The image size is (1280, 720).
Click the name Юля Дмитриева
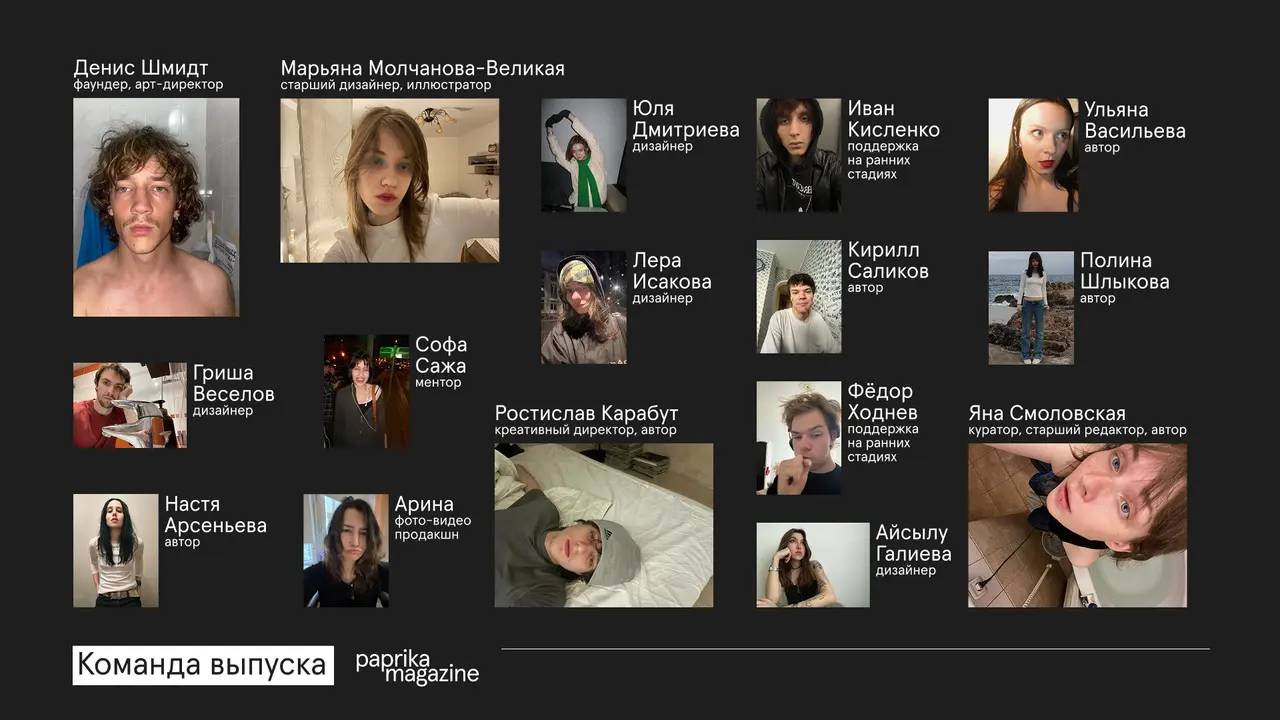pyautogui.click(x=686, y=119)
